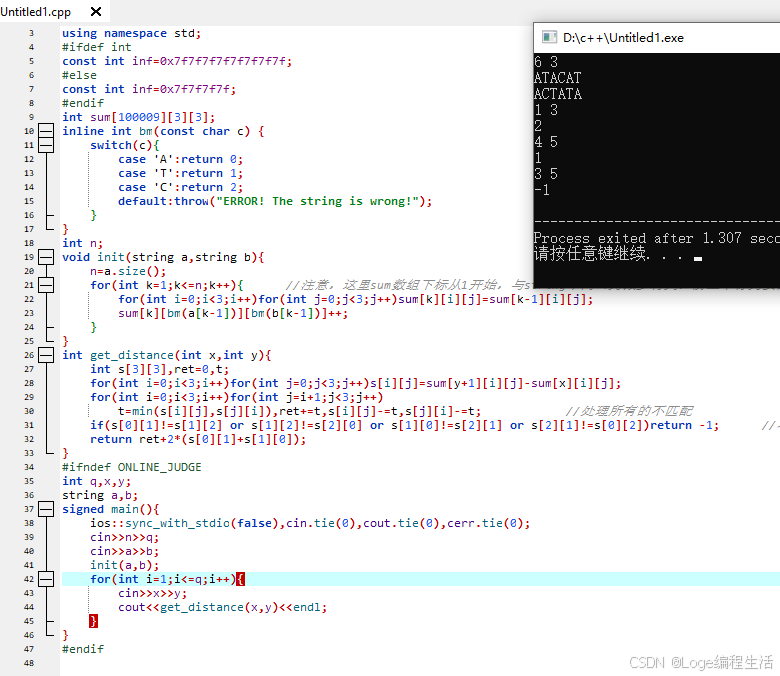This screenshot has height=676, width=780.
Task: Click 'n=a.size();' in the init function
Action: pos(128,271)
